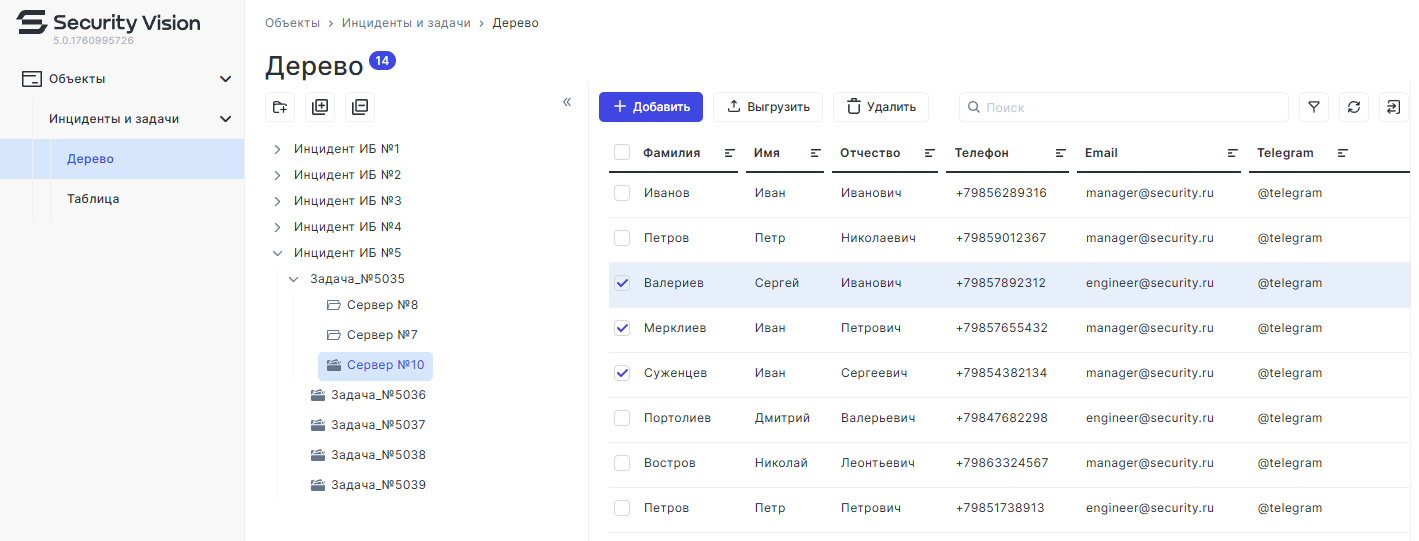Check the Иванов row checkbox
The image size is (1419, 541).
pos(622,193)
